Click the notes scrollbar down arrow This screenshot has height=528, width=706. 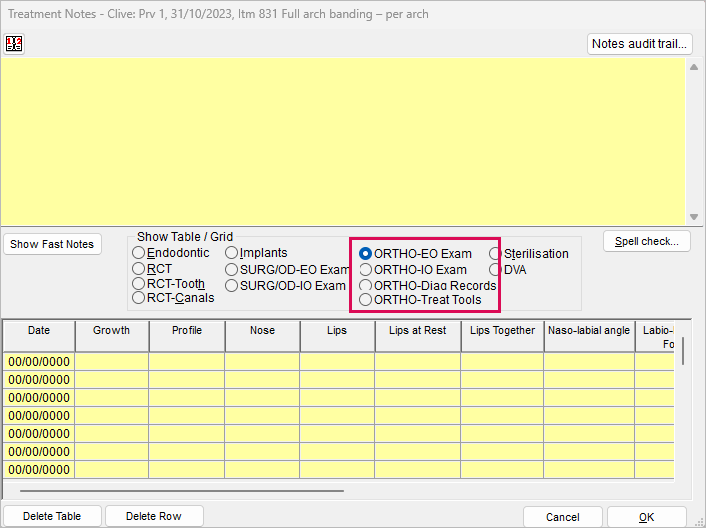click(694, 217)
